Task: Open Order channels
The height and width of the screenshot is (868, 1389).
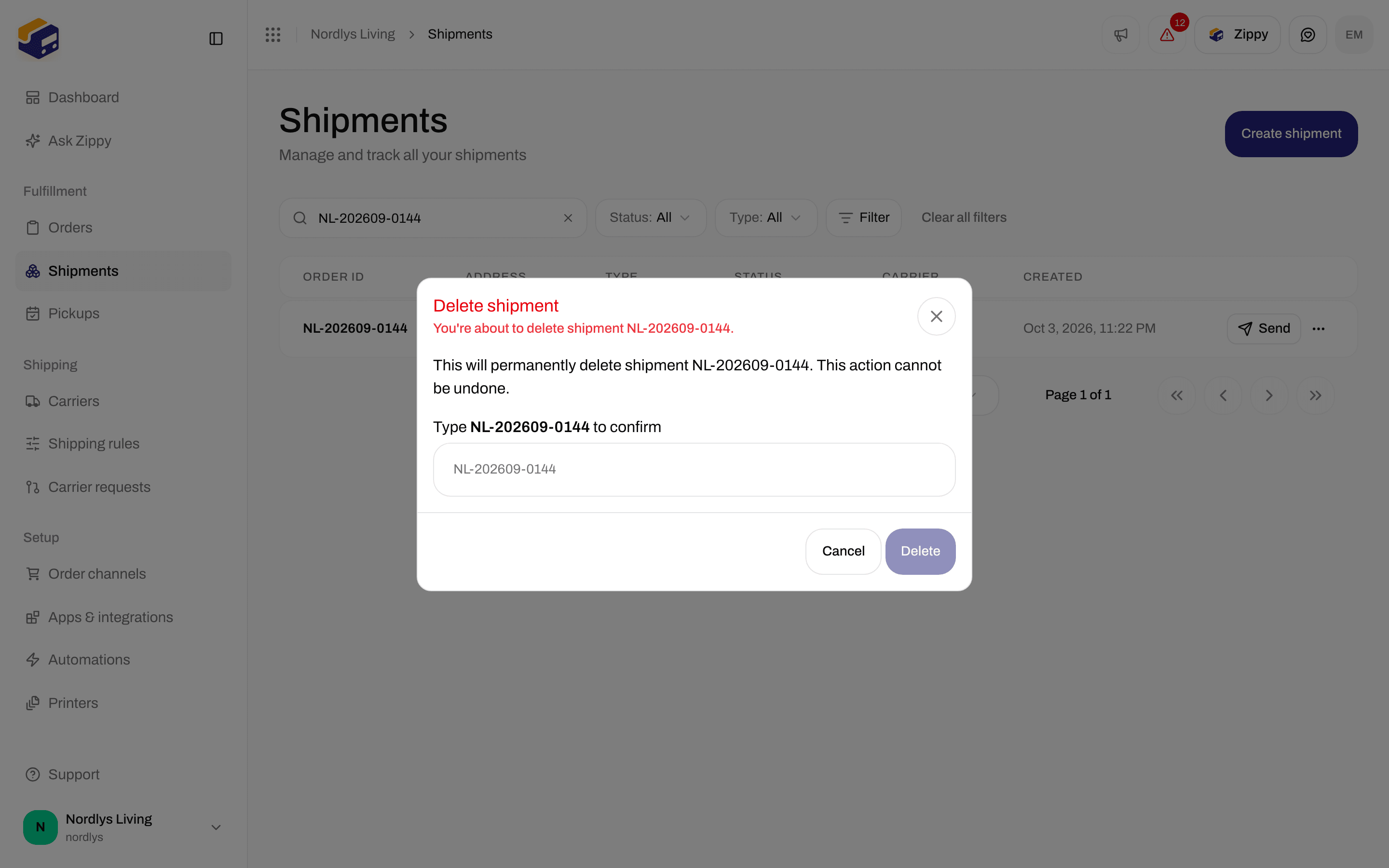Action: (x=123, y=573)
